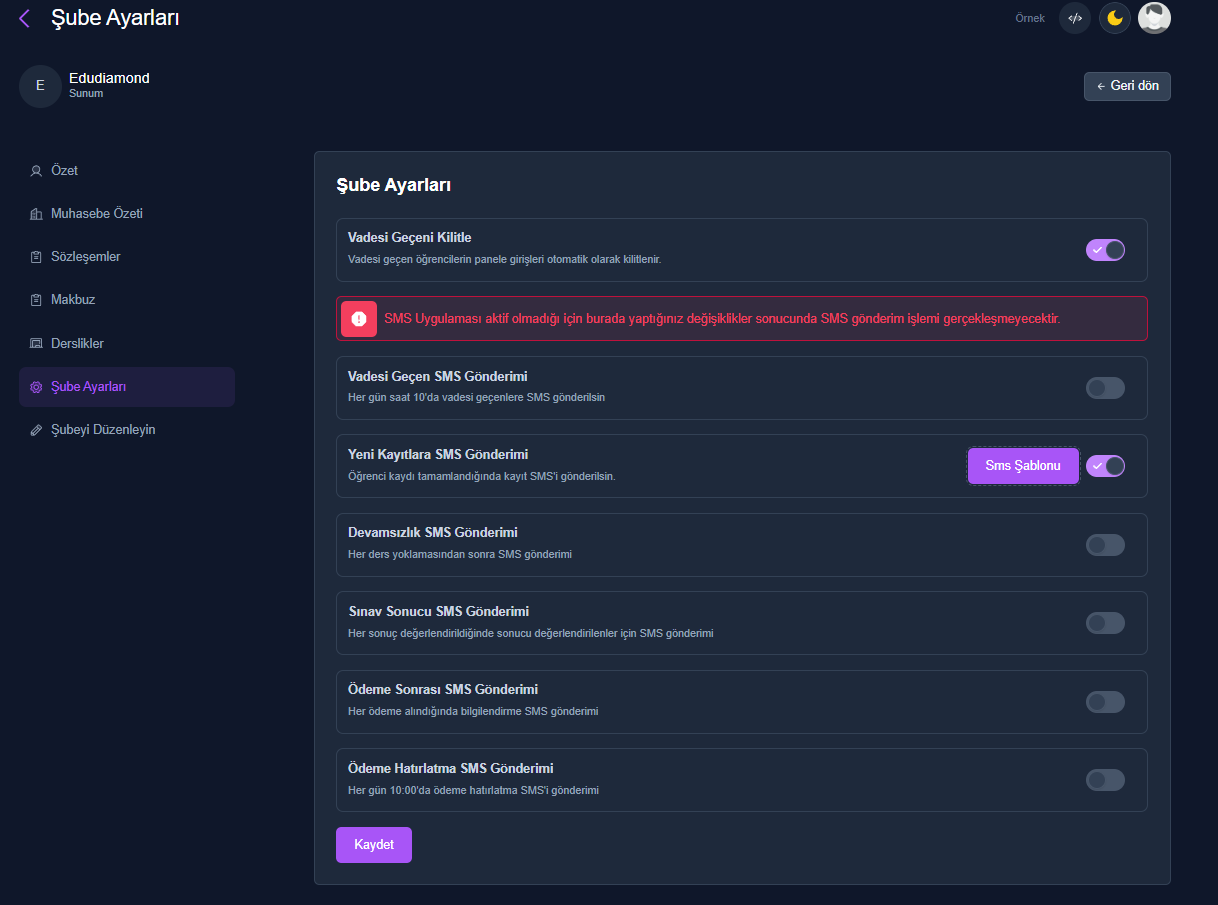Click the Sunum label under Edudiamond
The height and width of the screenshot is (905, 1218).
click(86, 94)
